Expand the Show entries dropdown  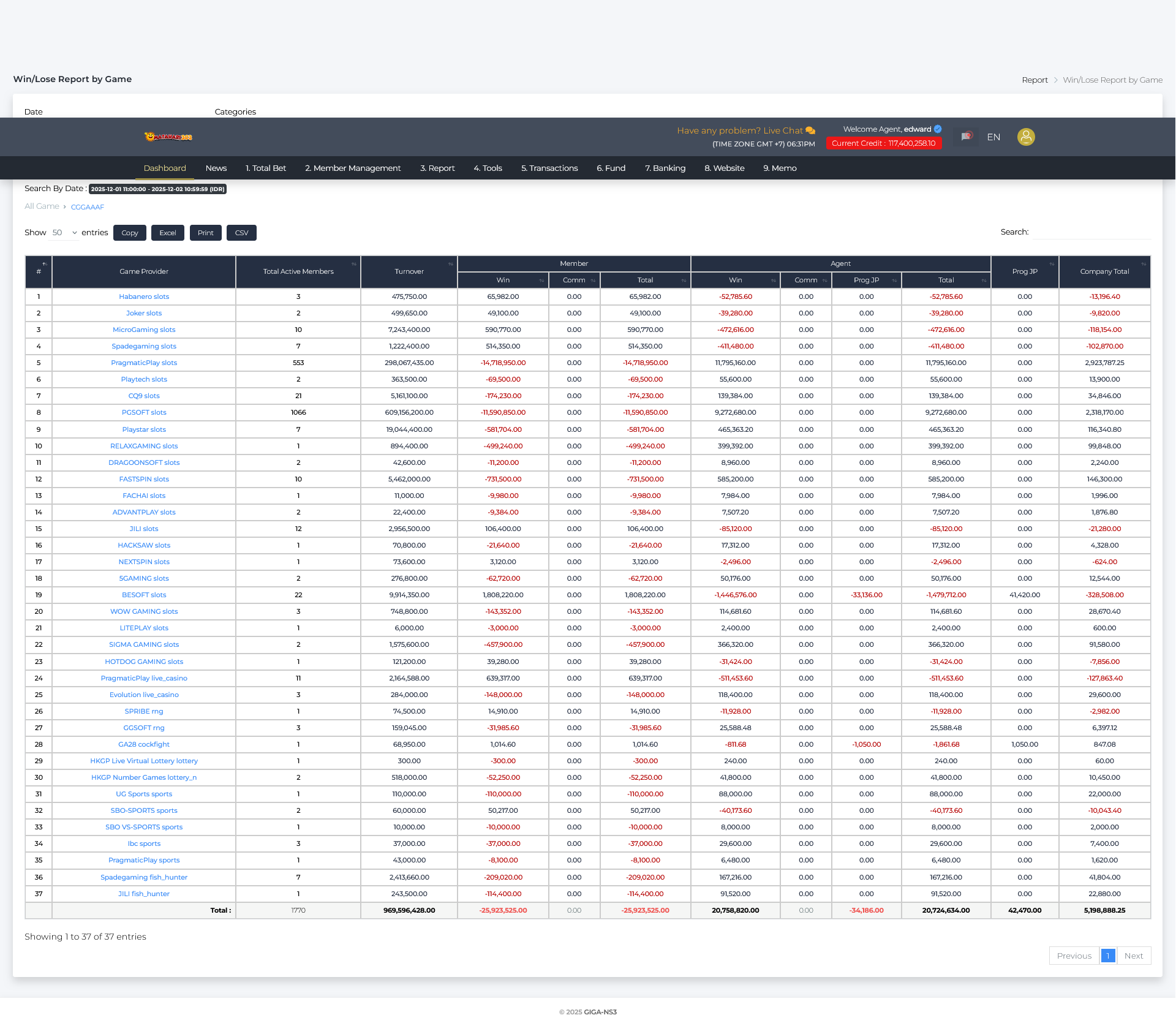pos(64,233)
